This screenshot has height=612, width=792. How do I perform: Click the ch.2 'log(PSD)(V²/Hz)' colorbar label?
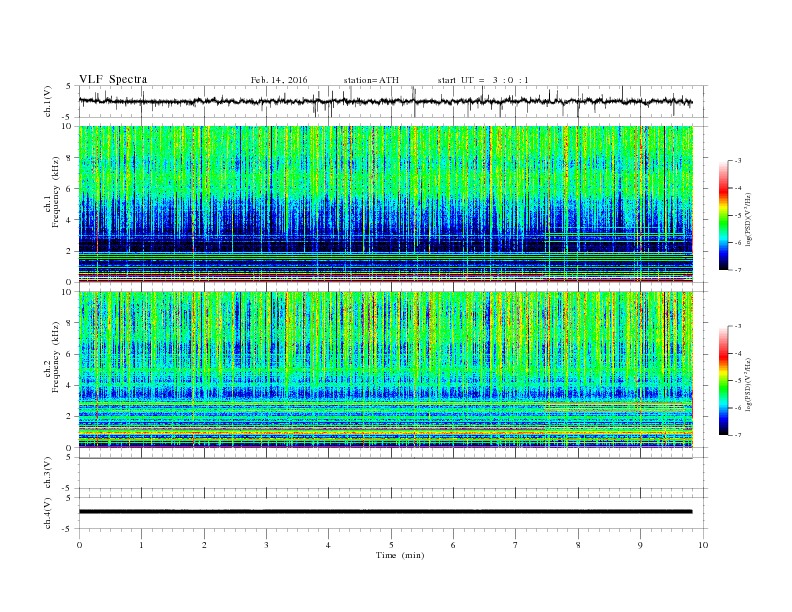click(748, 384)
